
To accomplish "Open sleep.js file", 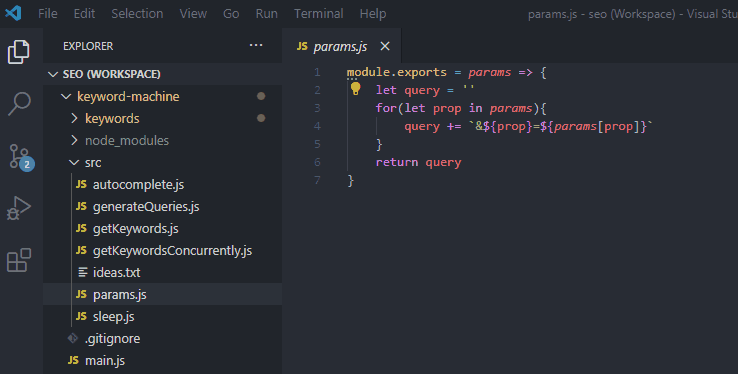I will pyautogui.click(x=113, y=317).
